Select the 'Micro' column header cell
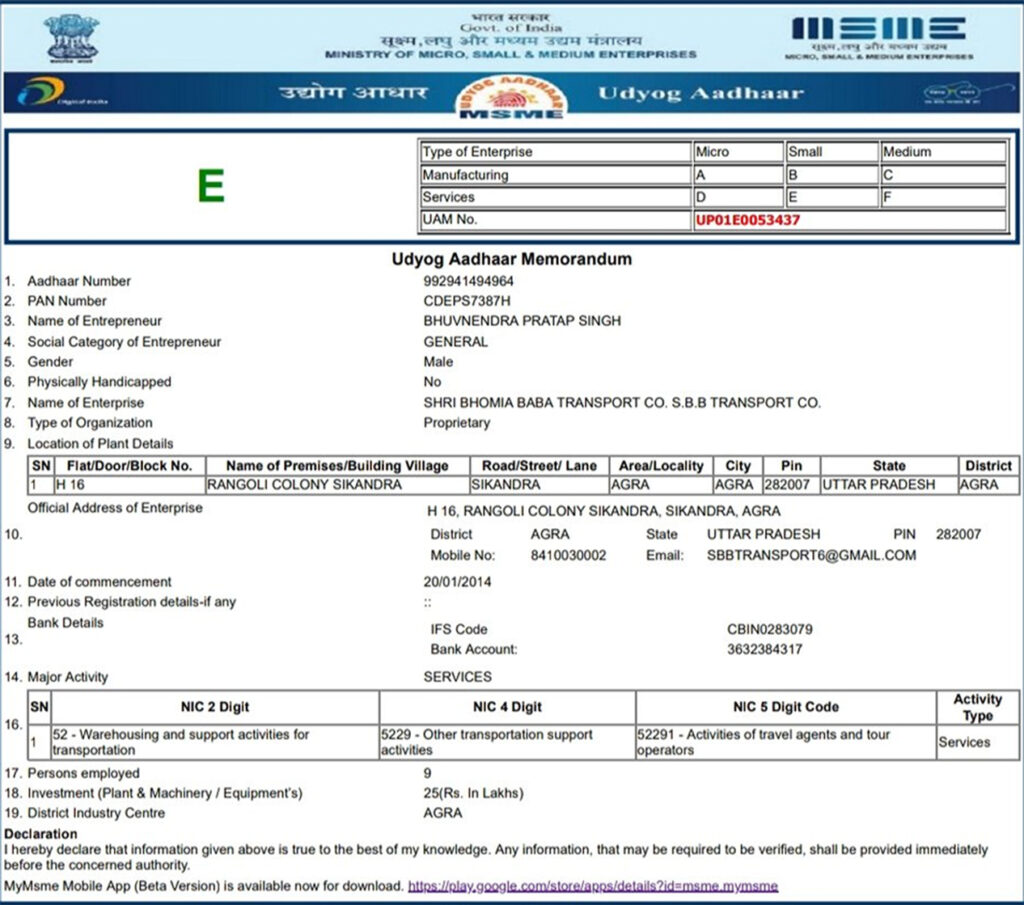Viewport: 1024px width, 905px height. point(738,152)
